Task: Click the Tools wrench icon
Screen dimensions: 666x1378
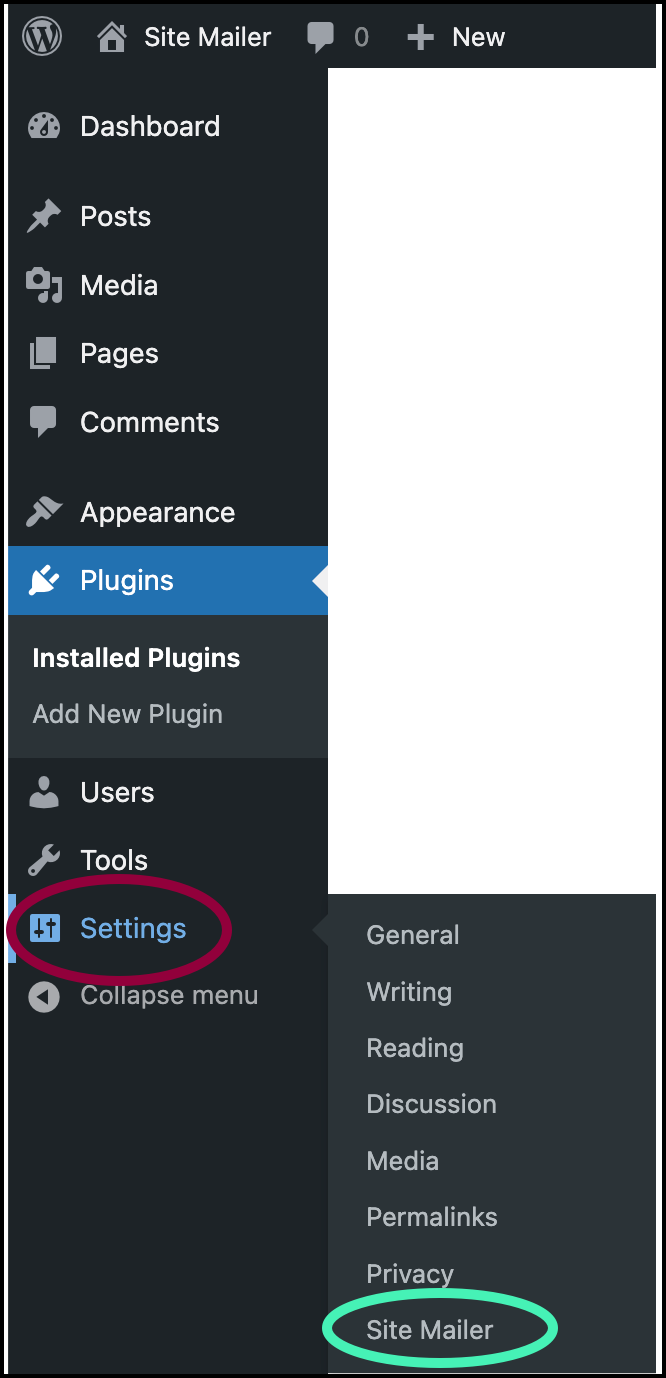Action: [44, 860]
